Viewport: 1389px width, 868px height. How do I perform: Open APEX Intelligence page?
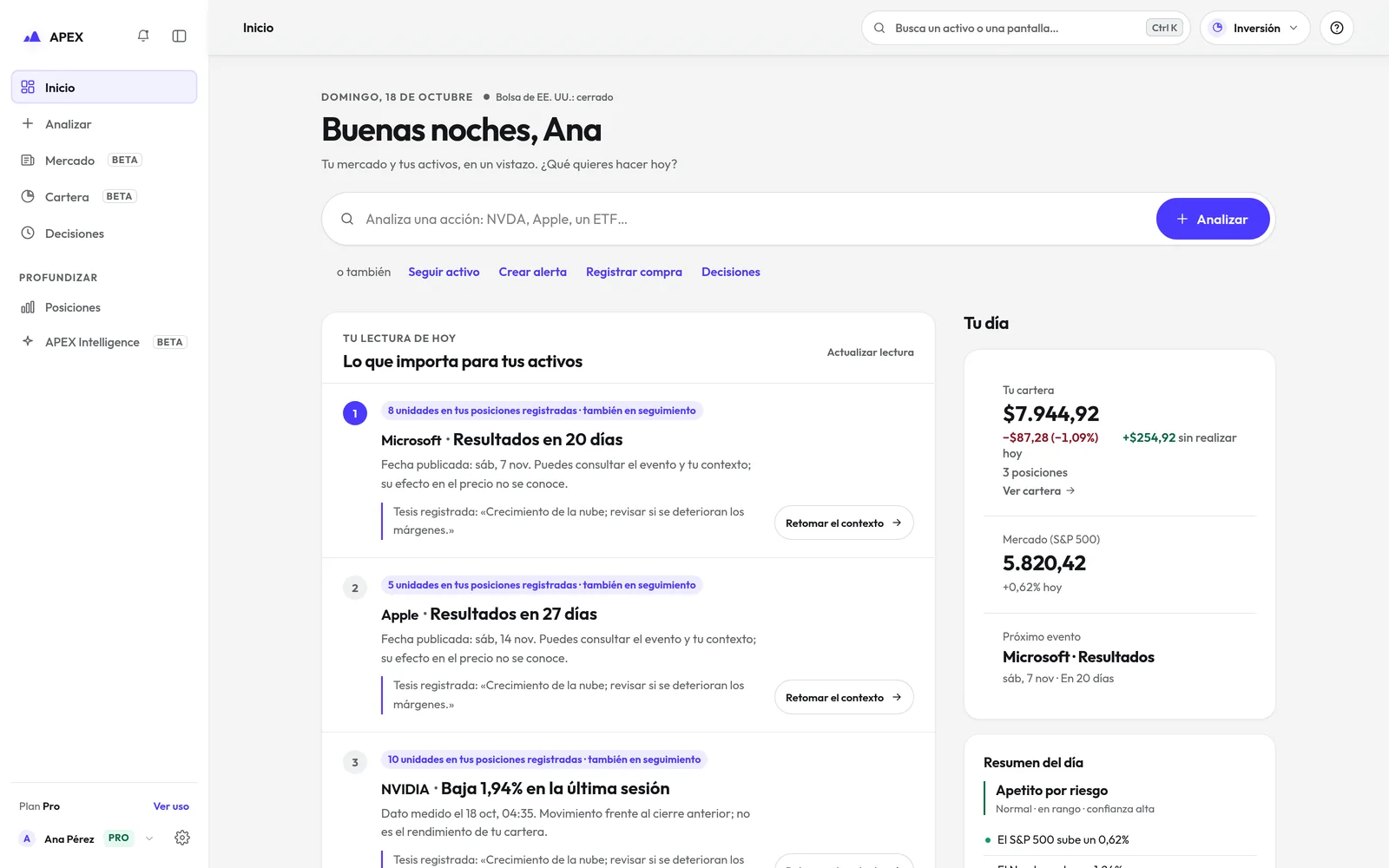coord(104,341)
